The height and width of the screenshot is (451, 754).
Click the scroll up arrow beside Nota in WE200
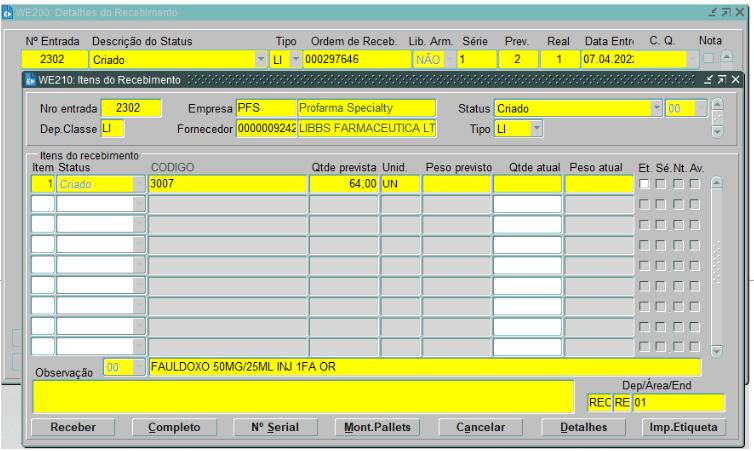(x=727, y=56)
